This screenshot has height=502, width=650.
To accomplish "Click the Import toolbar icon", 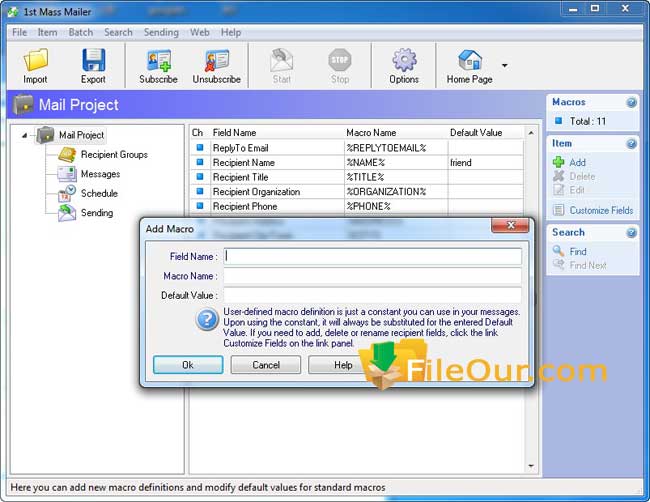I will click(35, 60).
